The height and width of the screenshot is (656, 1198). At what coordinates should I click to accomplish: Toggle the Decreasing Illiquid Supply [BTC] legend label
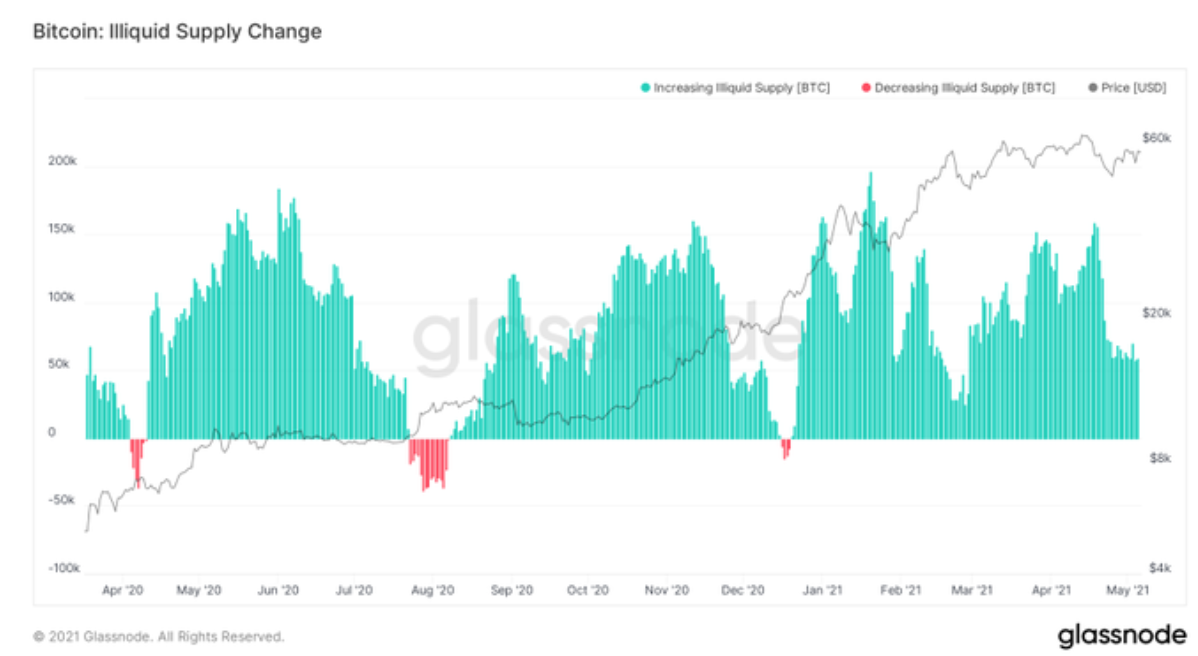coord(964,88)
